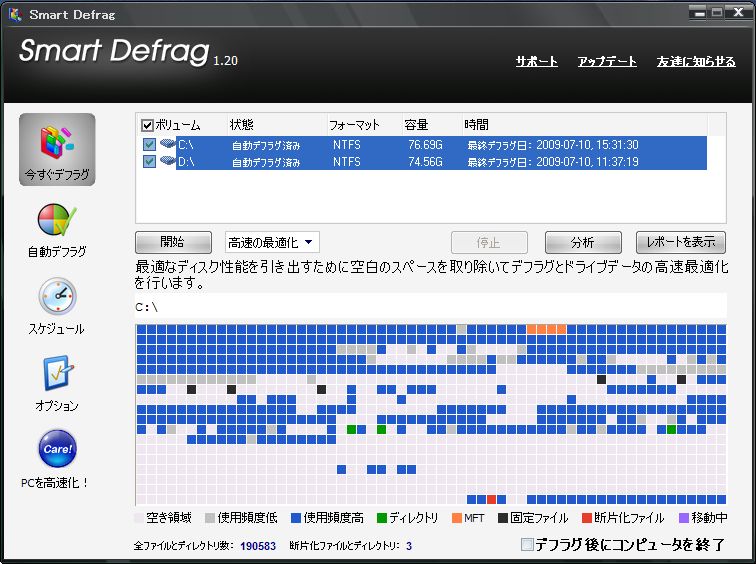
Task: Click the D:\ drive icon
Action: (x=167, y=161)
